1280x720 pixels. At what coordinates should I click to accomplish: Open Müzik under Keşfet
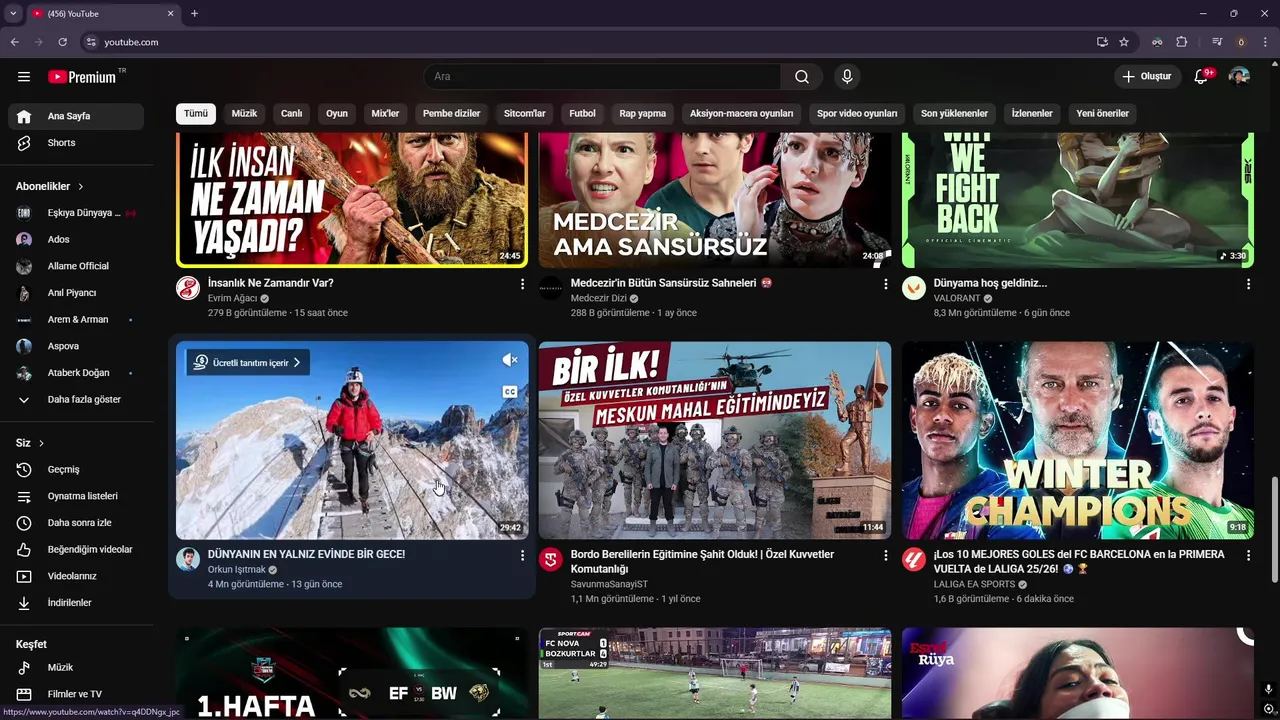coord(76,668)
